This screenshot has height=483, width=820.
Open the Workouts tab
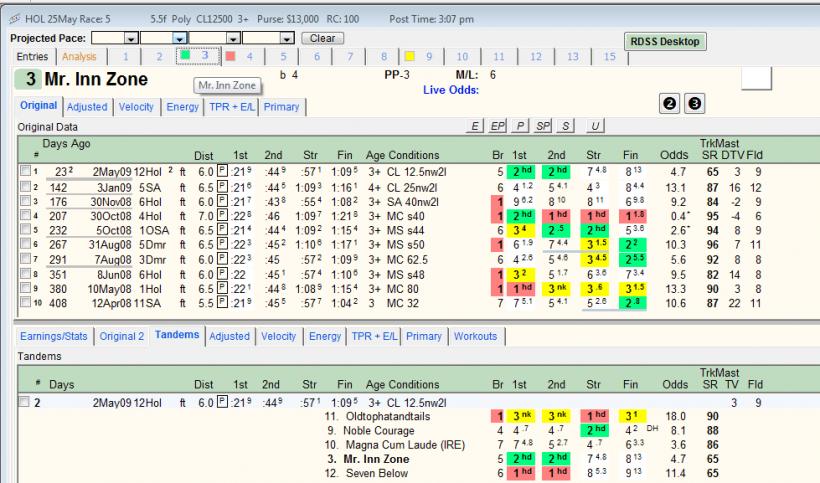coord(475,336)
